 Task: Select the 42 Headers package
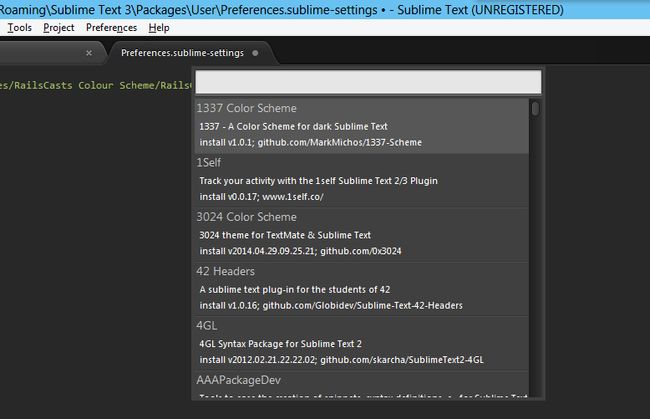[362, 288]
